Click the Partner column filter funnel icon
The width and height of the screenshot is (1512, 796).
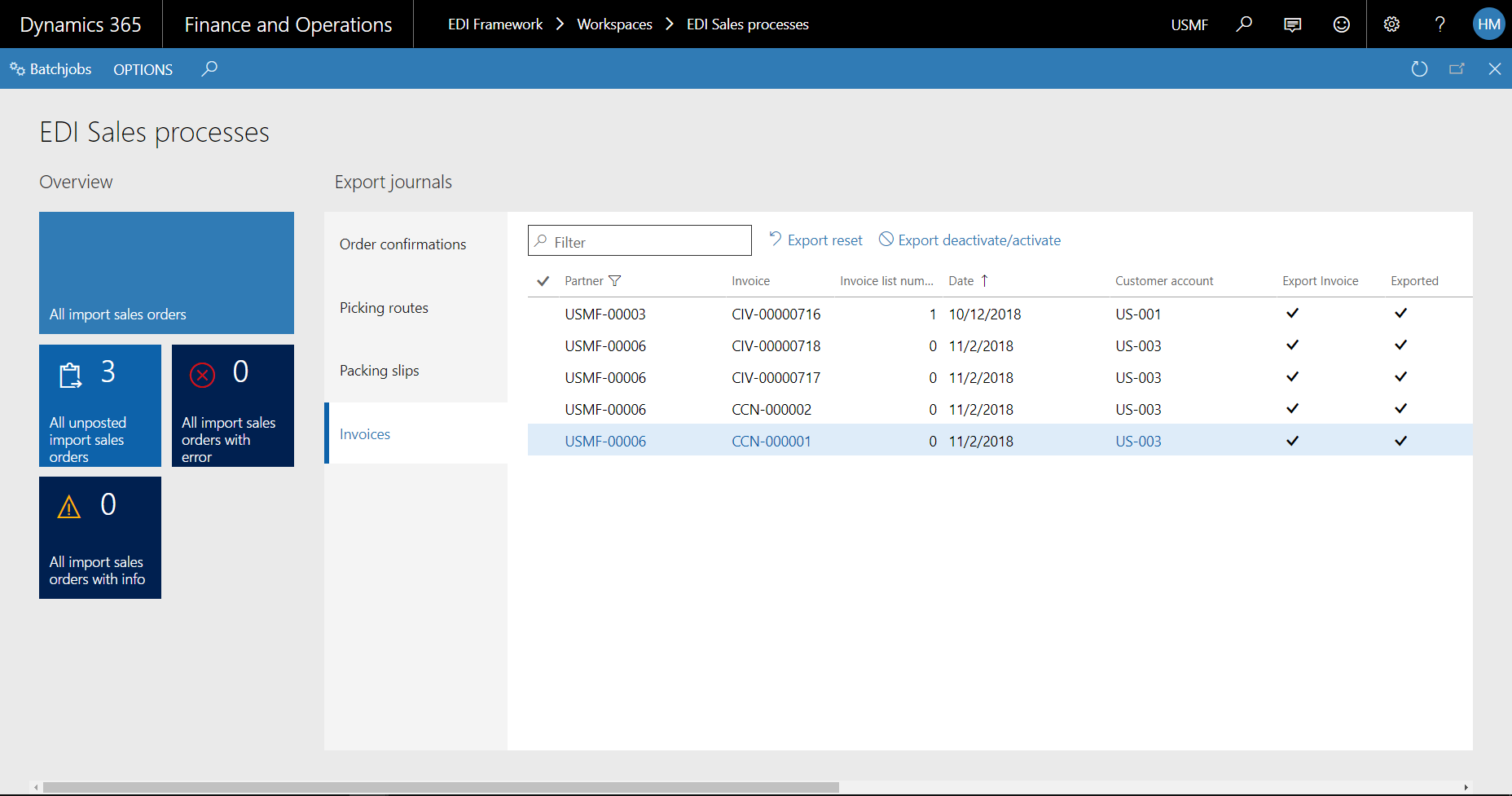coord(615,281)
